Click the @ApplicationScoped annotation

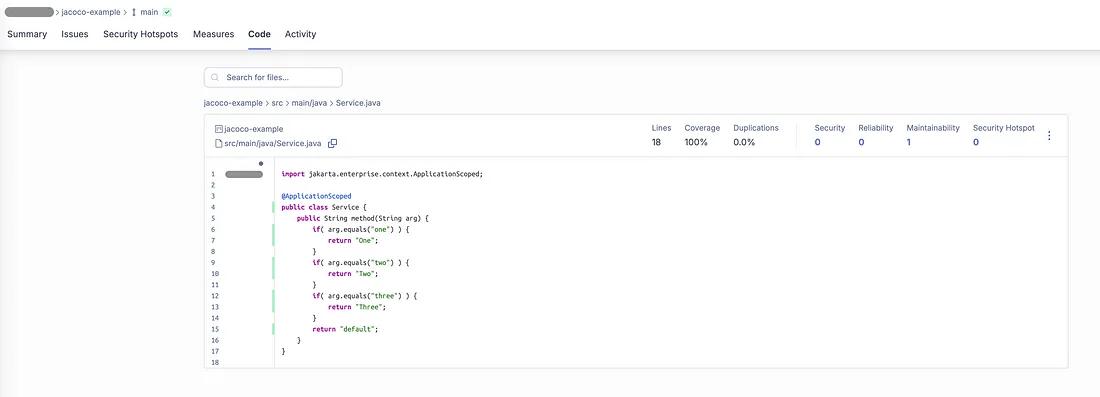tap(316, 196)
